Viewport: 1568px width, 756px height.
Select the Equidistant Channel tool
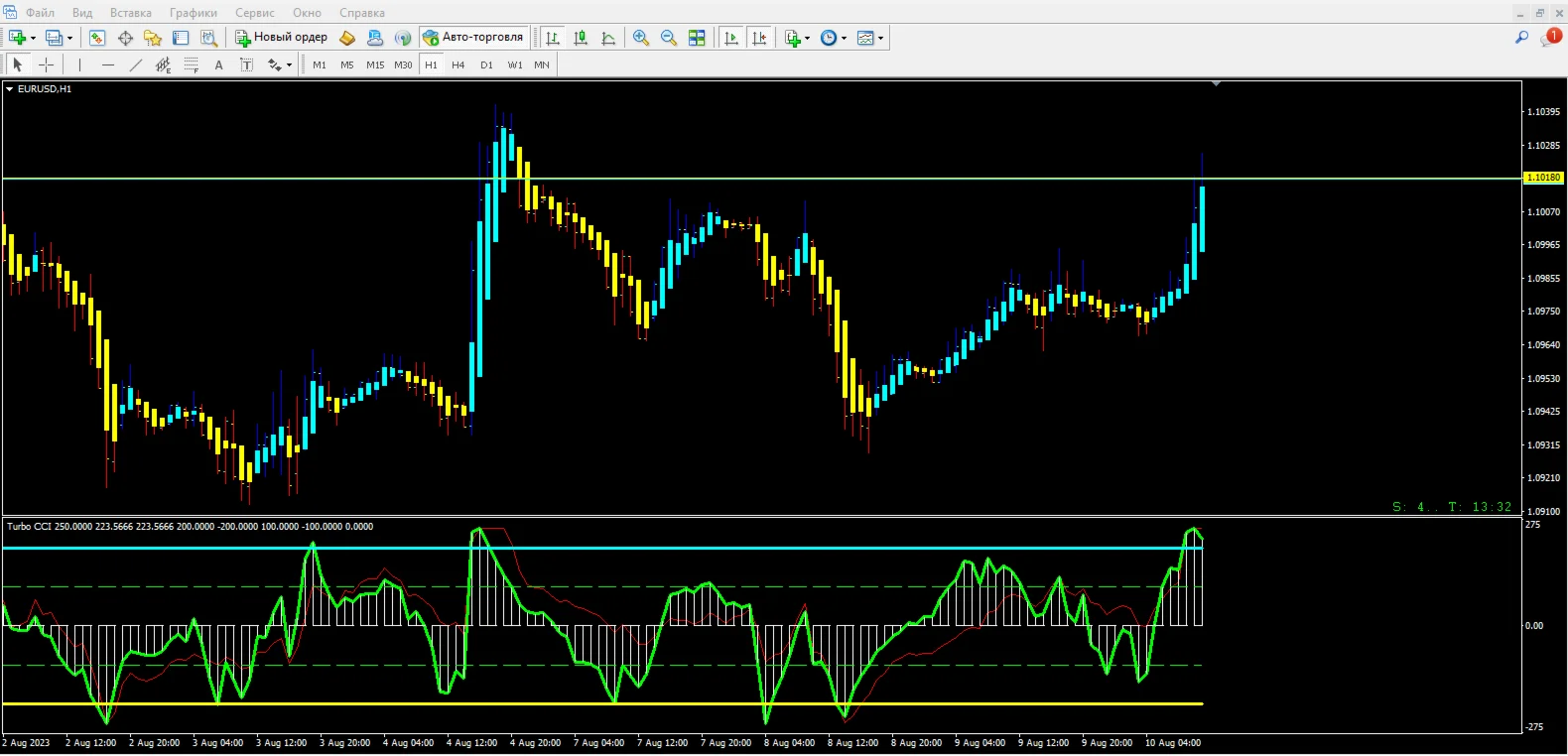[x=164, y=64]
